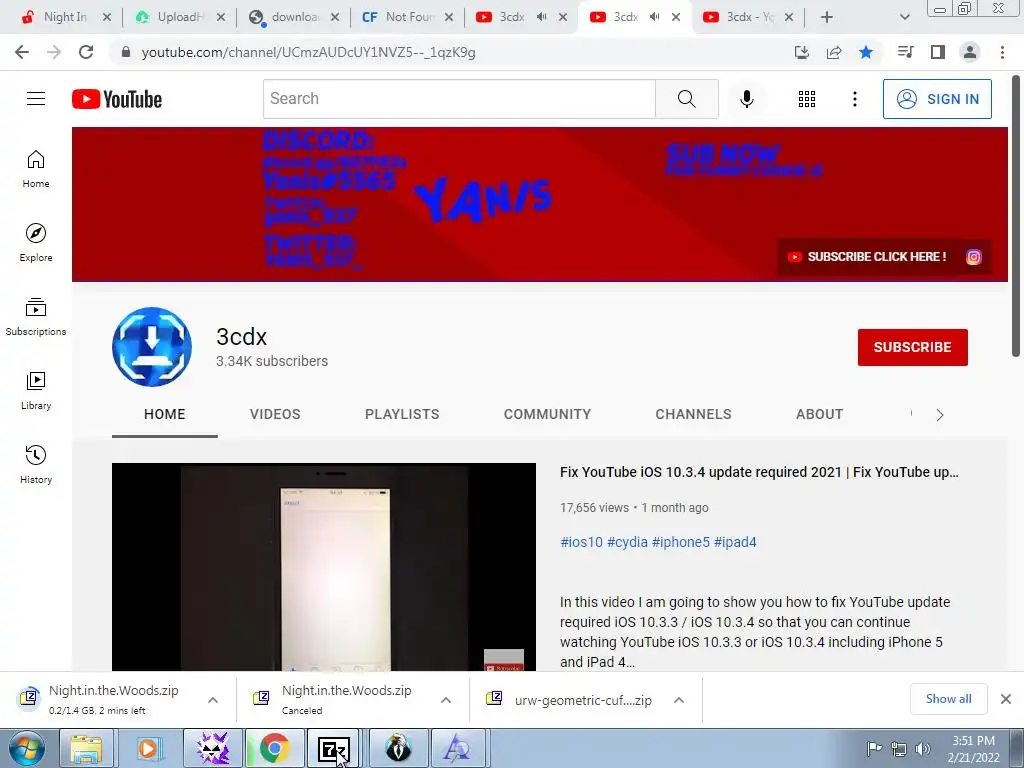The width and height of the screenshot is (1024, 768).
Task: Open Chrome three-dot menu
Action: 1002,52
